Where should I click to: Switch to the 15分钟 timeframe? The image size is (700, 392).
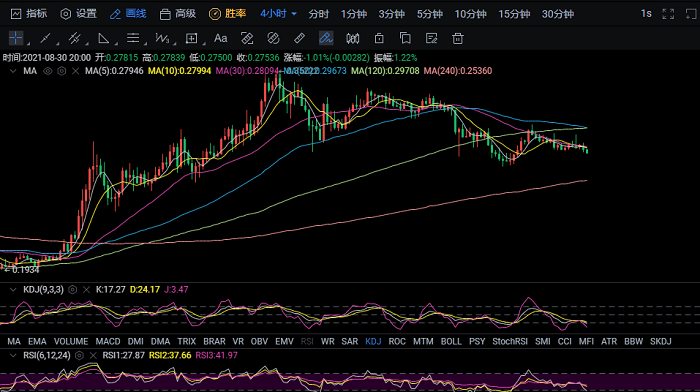coord(514,14)
